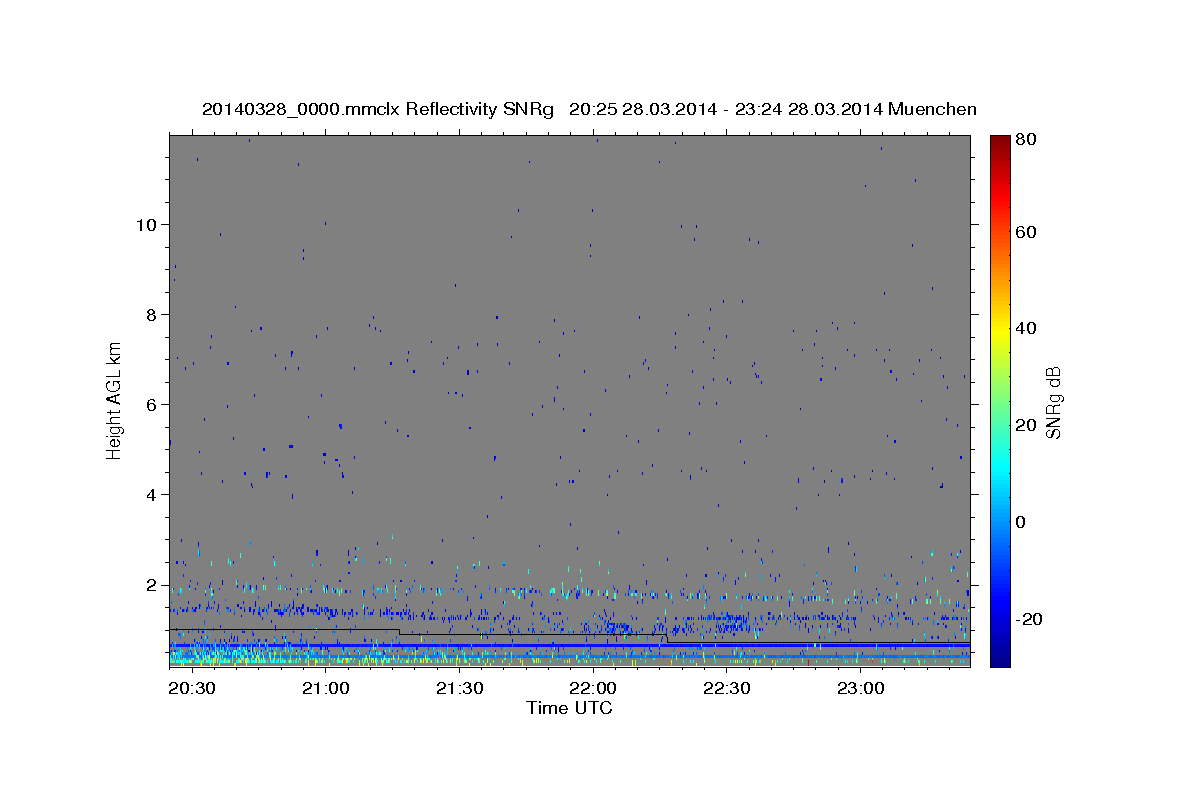This screenshot has height=800, width=1200.
Task: Click the height tick label 10
Action: coord(146,224)
